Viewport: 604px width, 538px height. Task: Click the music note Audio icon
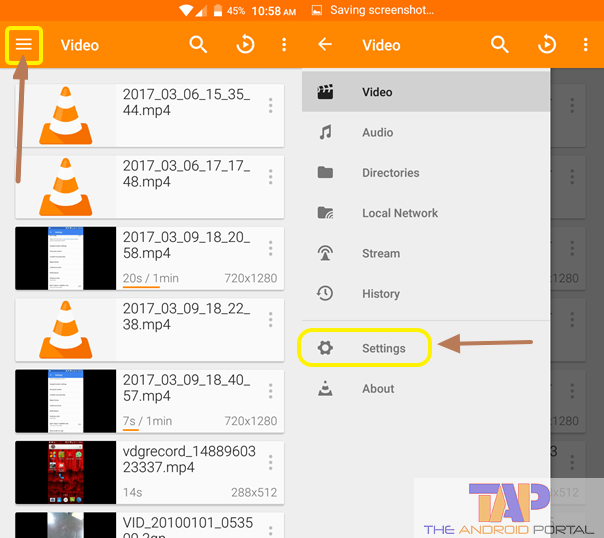(x=325, y=132)
